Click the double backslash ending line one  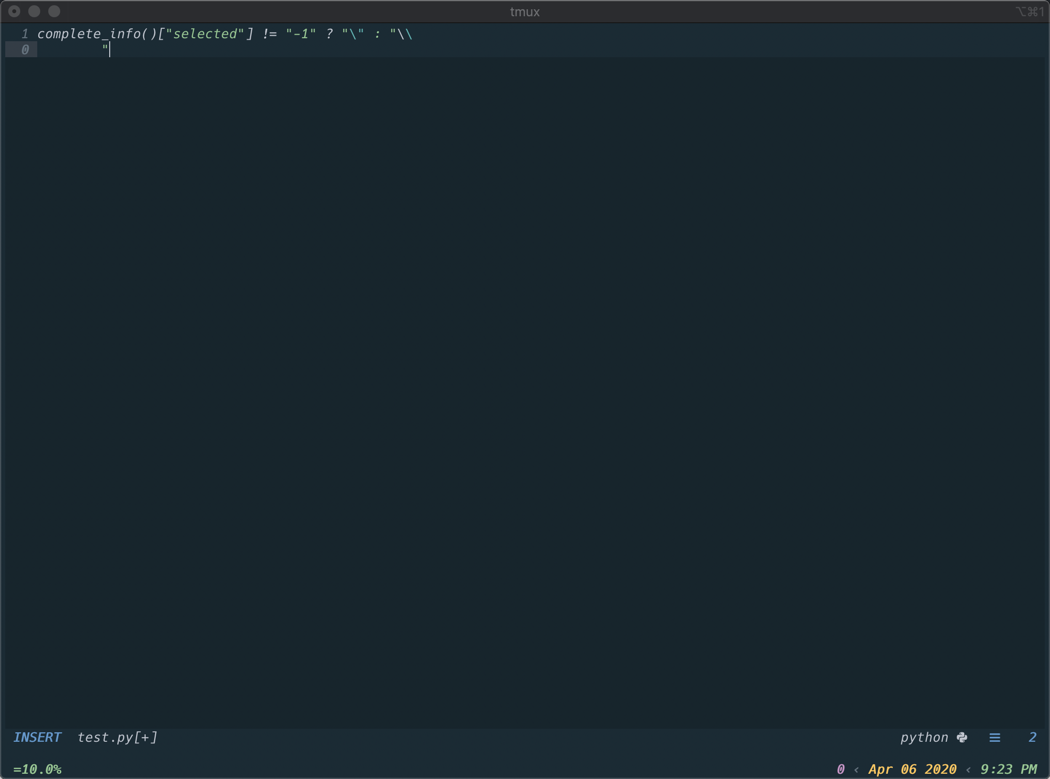(x=405, y=33)
